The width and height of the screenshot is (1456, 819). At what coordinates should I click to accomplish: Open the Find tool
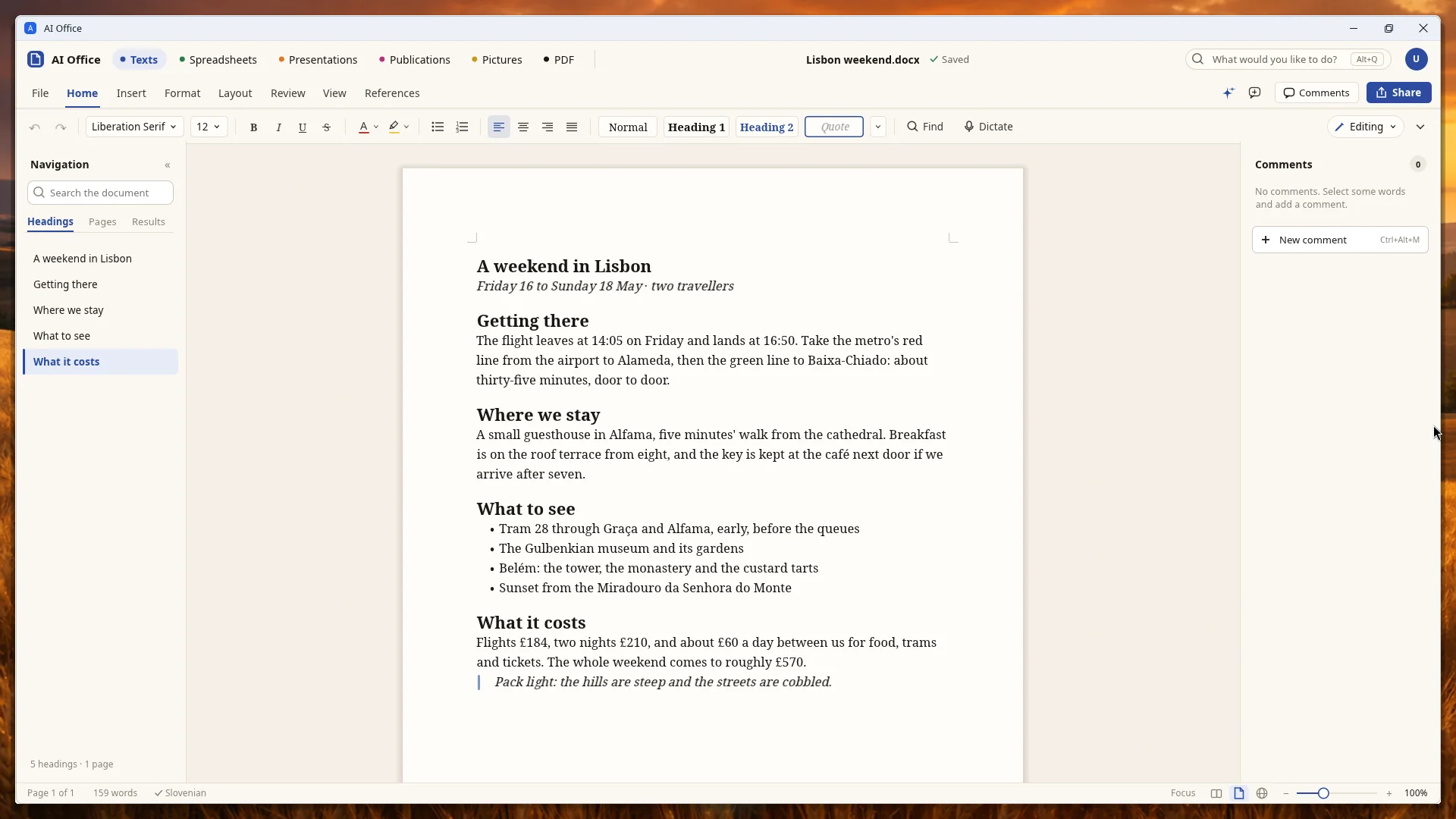[925, 127]
